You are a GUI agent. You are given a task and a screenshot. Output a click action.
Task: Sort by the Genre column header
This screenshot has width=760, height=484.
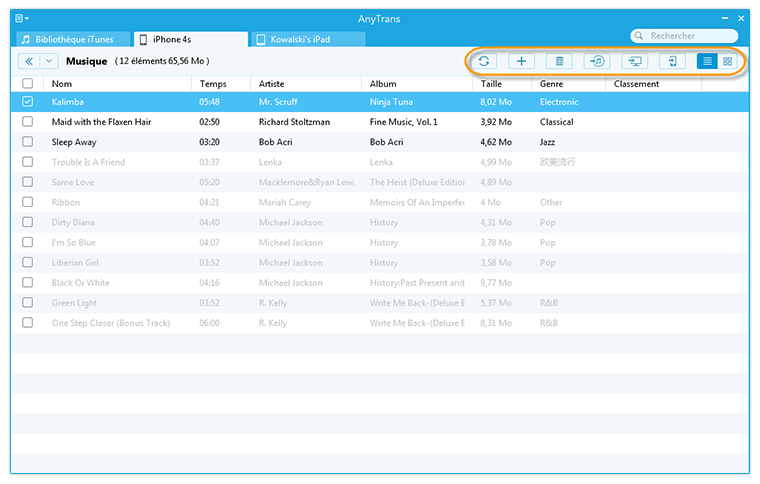(569, 84)
